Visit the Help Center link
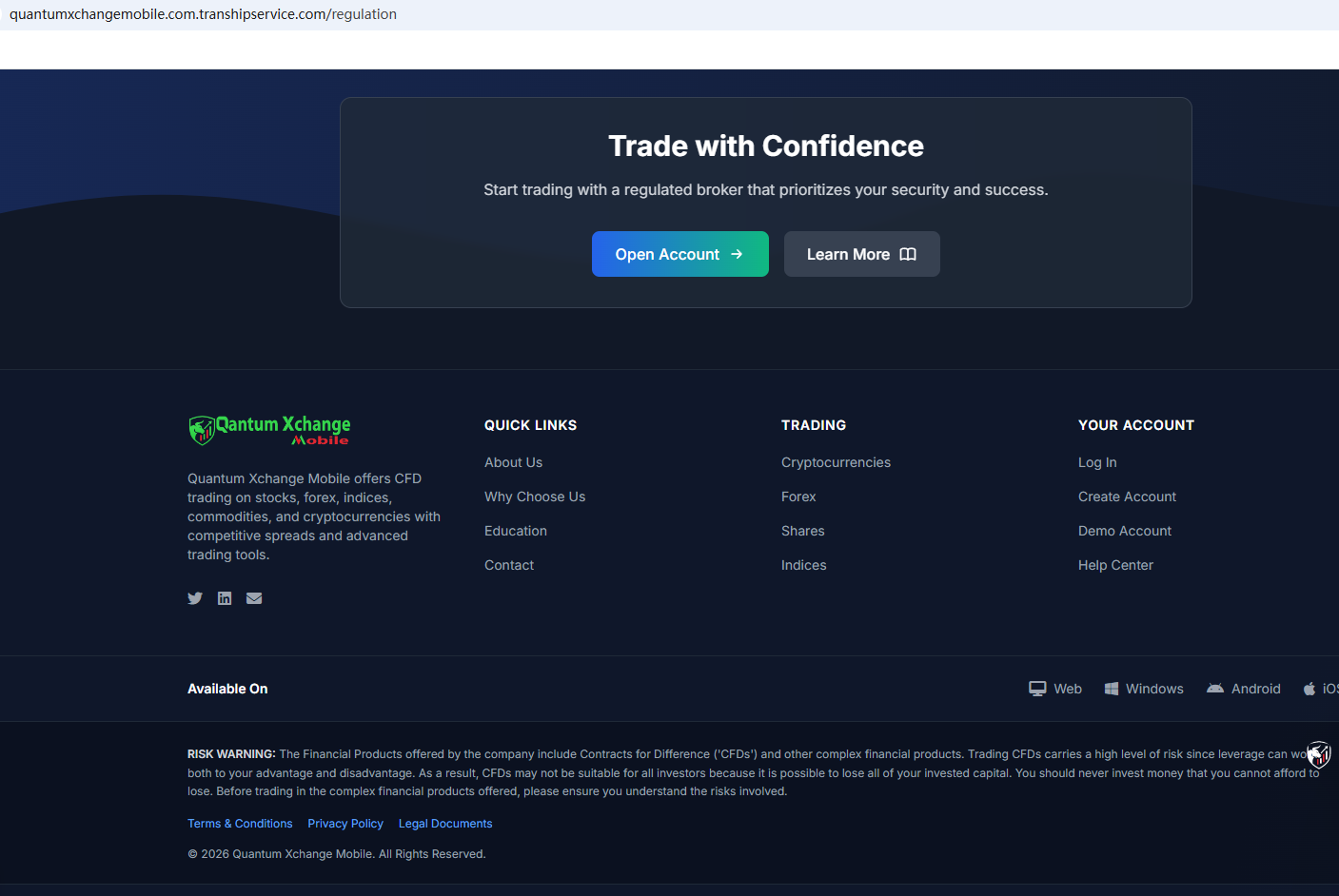This screenshot has width=1339, height=896. [x=1115, y=565]
